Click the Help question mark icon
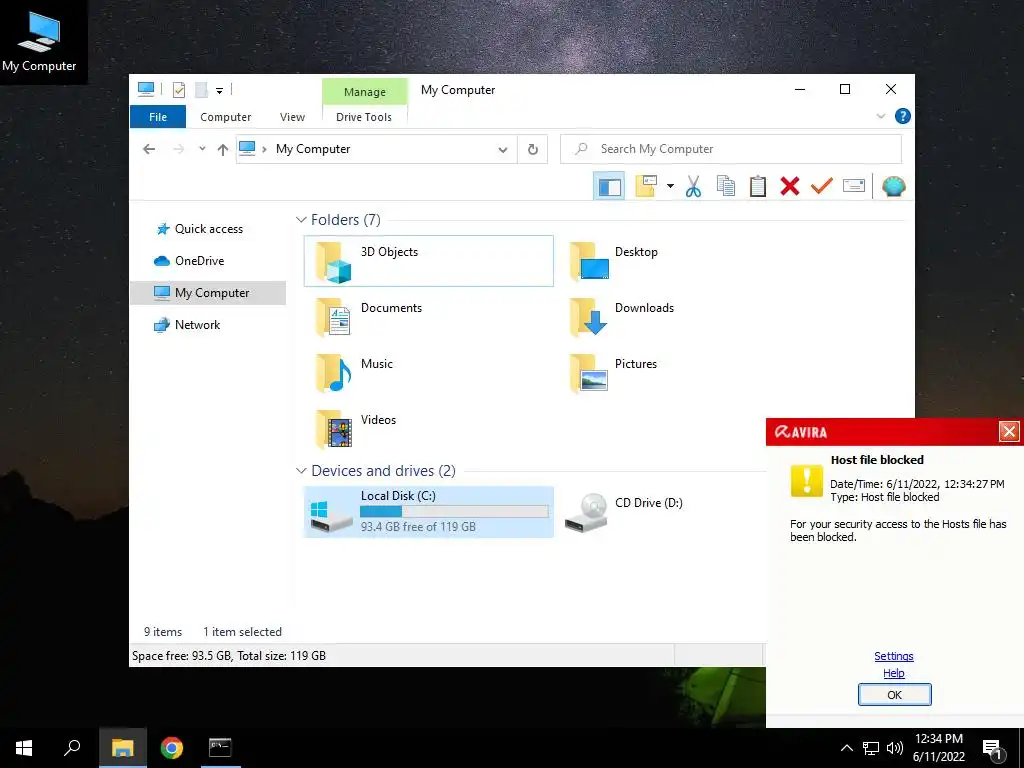This screenshot has width=1024, height=768. (903, 116)
